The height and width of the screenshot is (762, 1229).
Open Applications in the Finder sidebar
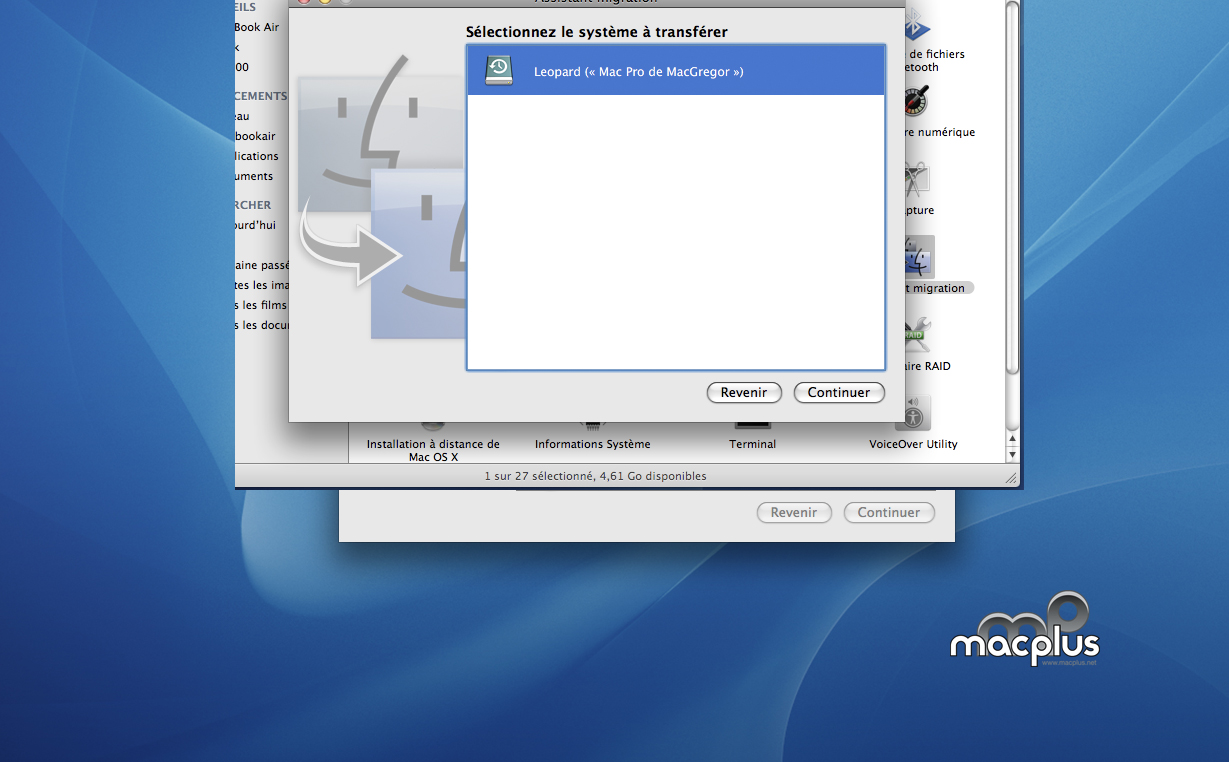pos(257,156)
